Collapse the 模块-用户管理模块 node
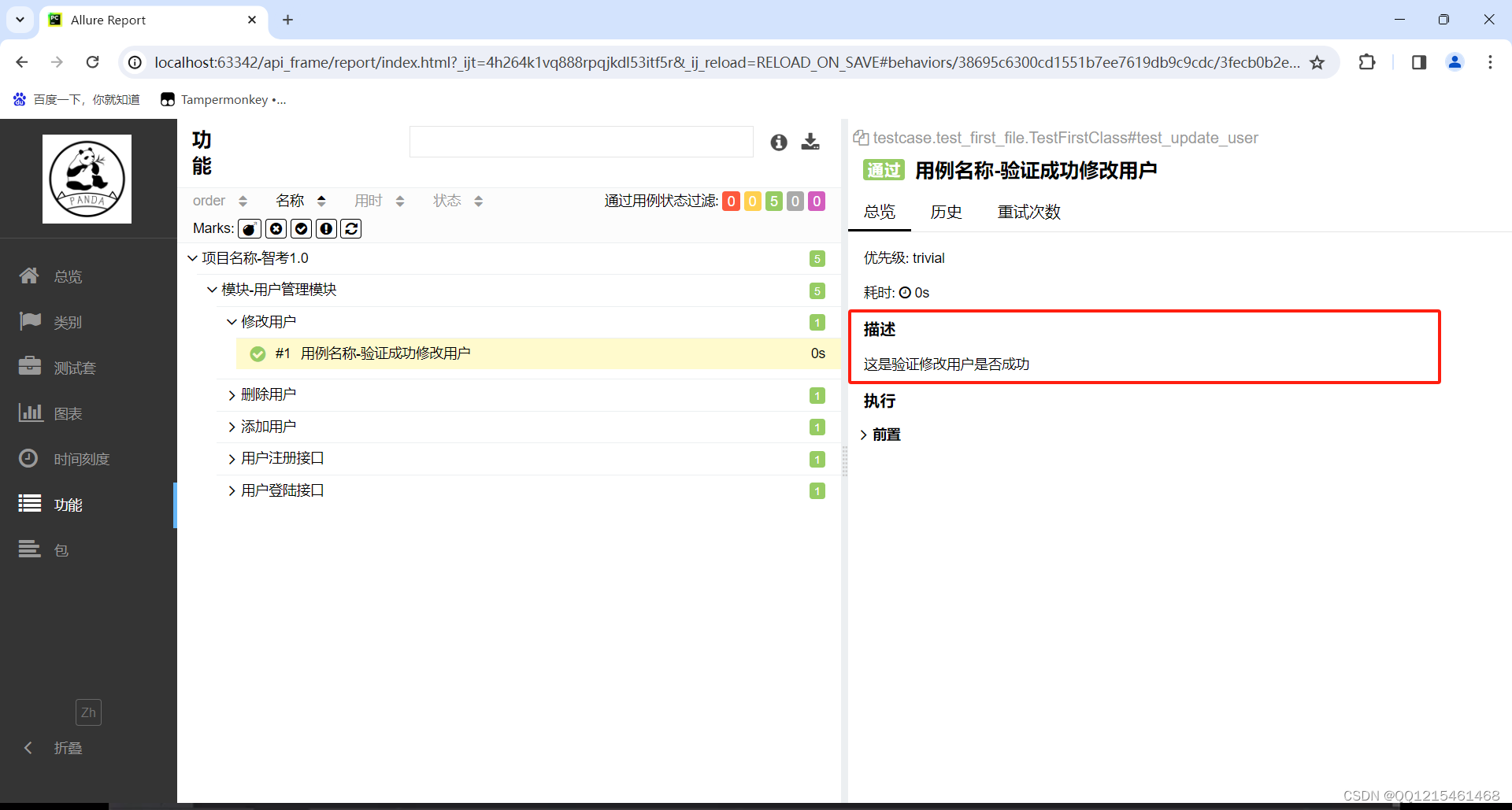1512x810 pixels. point(212,290)
